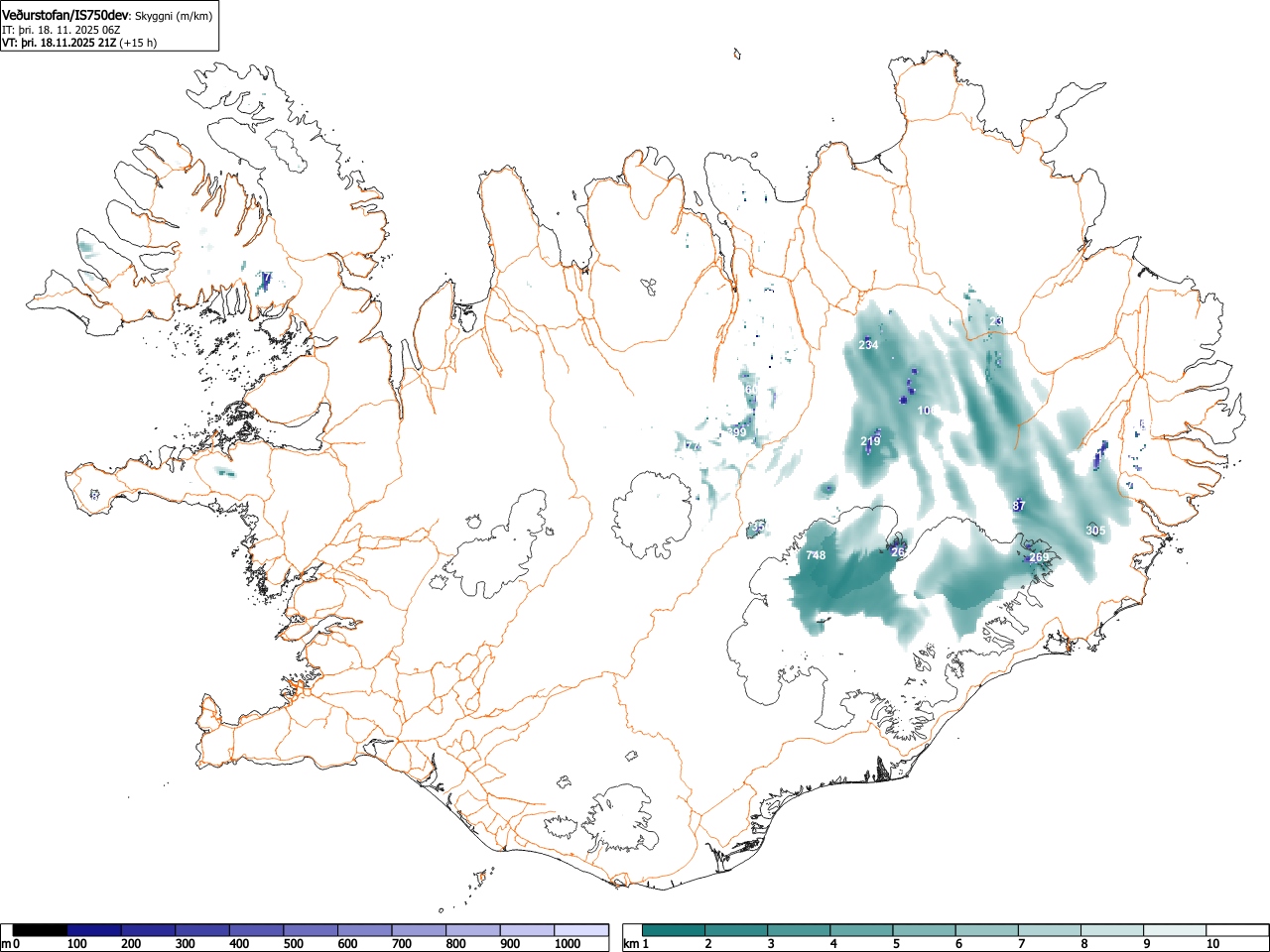This screenshot has width=1270, height=952.
Task: Choose the 9–10 km near-white swatch
Action: [x=1174, y=930]
